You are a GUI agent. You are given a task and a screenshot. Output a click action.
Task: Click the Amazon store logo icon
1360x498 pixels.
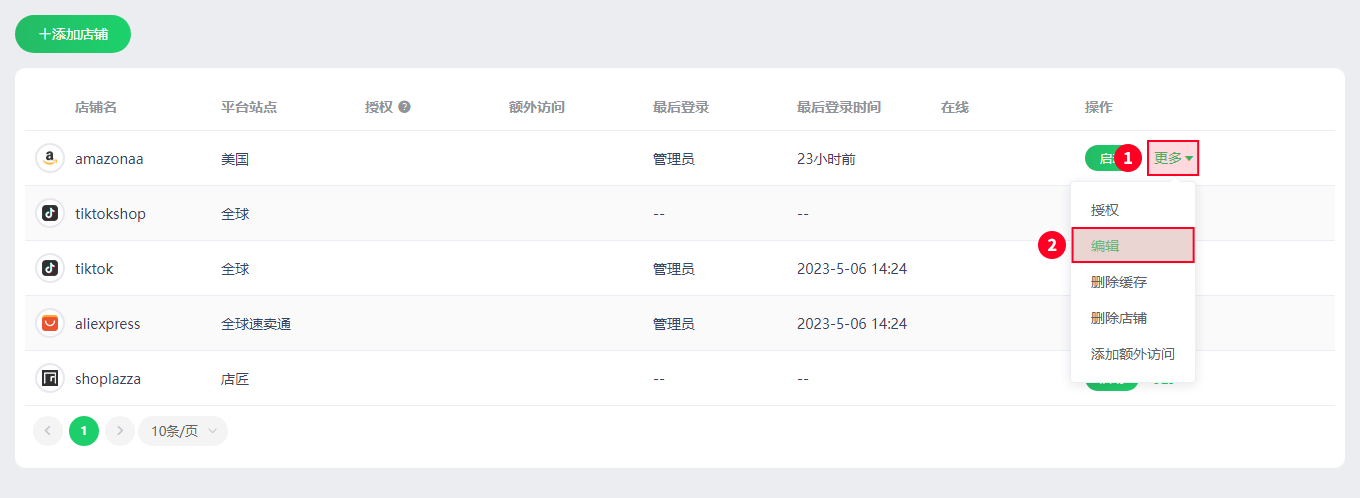click(49, 158)
